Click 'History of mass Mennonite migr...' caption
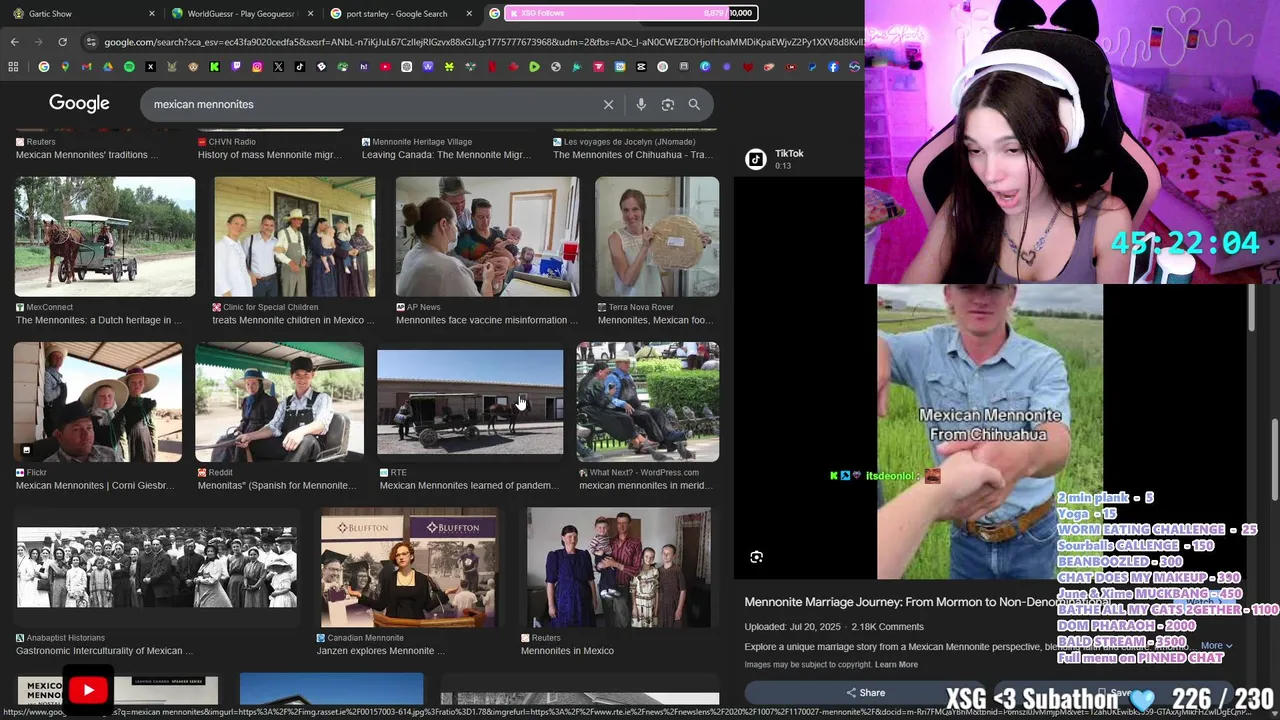The image size is (1280, 720). (270, 155)
